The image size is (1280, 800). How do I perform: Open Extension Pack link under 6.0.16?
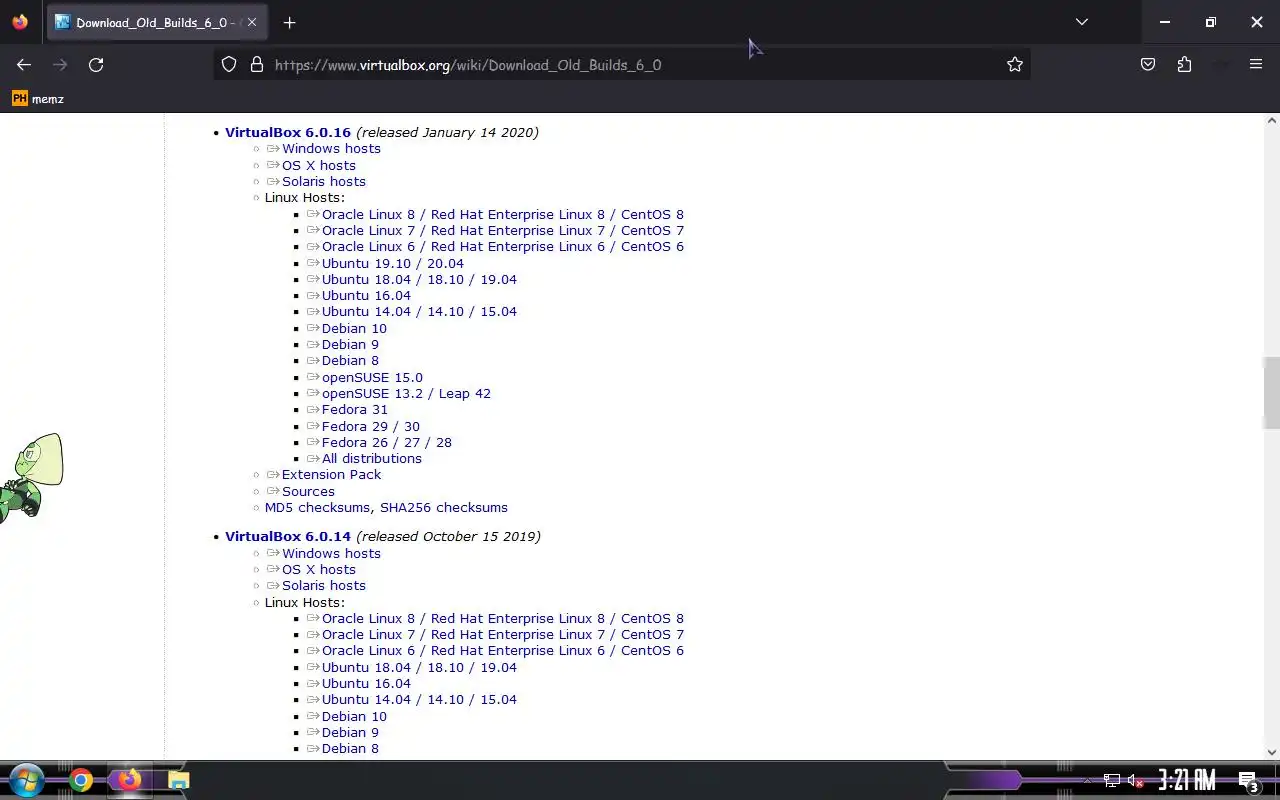pos(331,475)
